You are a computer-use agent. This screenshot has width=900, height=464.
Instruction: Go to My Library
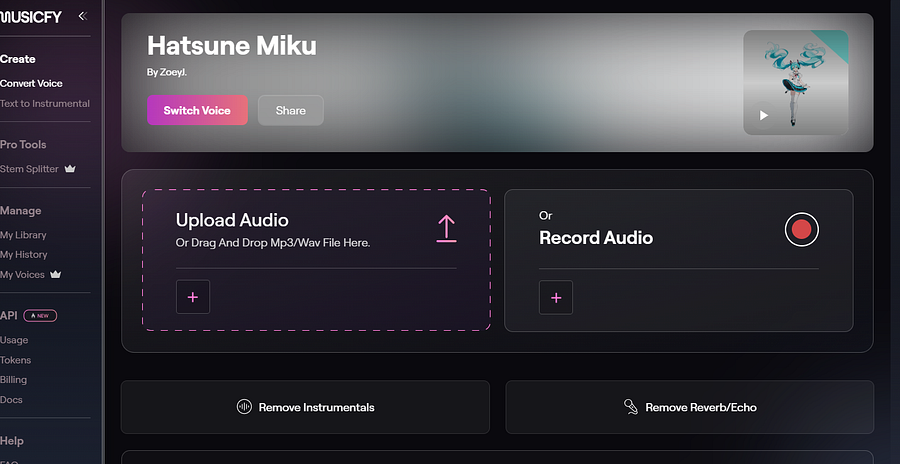click(x=24, y=235)
